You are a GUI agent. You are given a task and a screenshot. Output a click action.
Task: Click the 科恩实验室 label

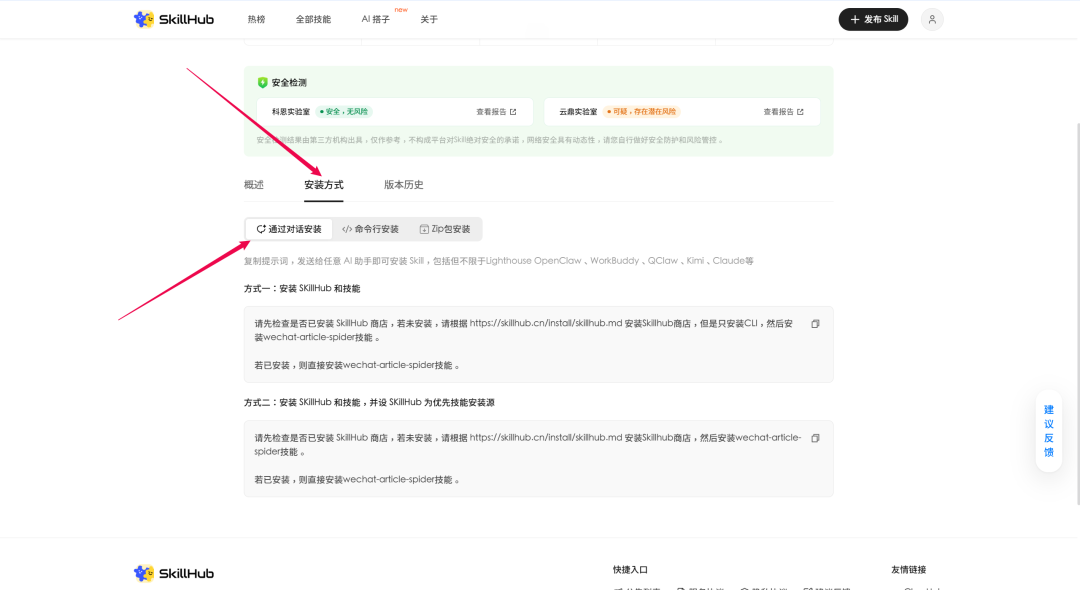291,112
